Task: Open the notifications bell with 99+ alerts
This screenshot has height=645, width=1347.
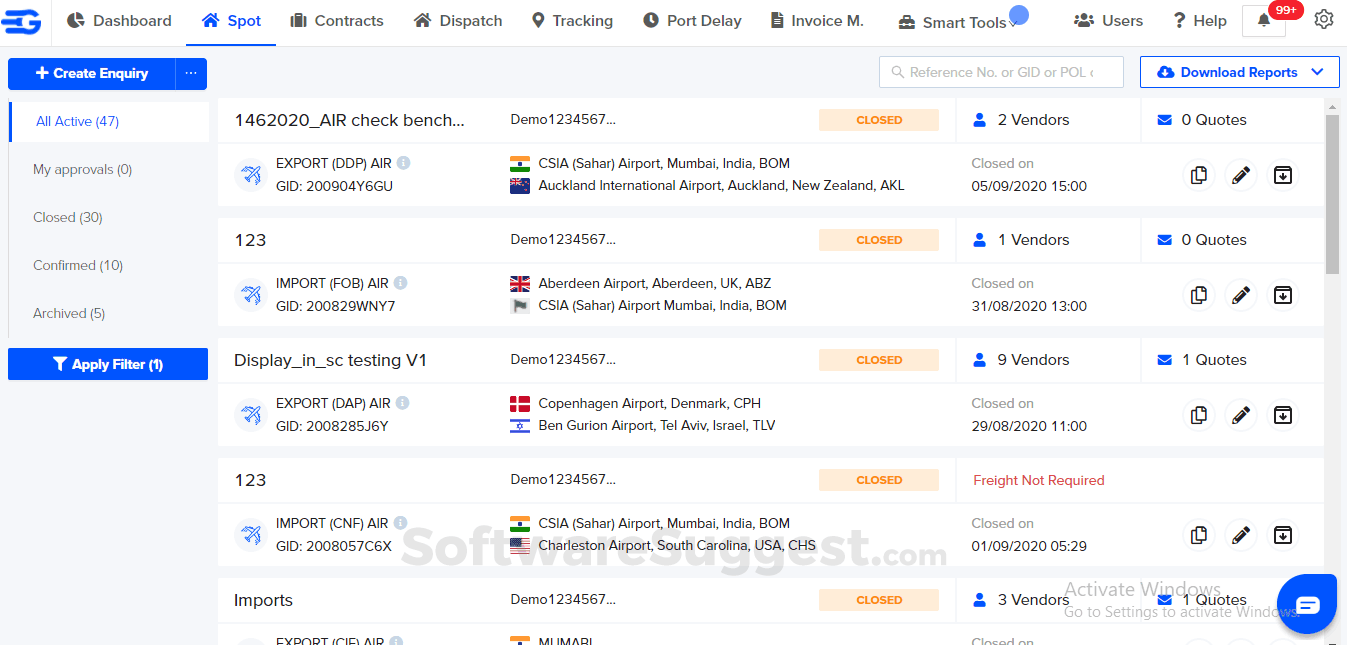Action: 1263,20
